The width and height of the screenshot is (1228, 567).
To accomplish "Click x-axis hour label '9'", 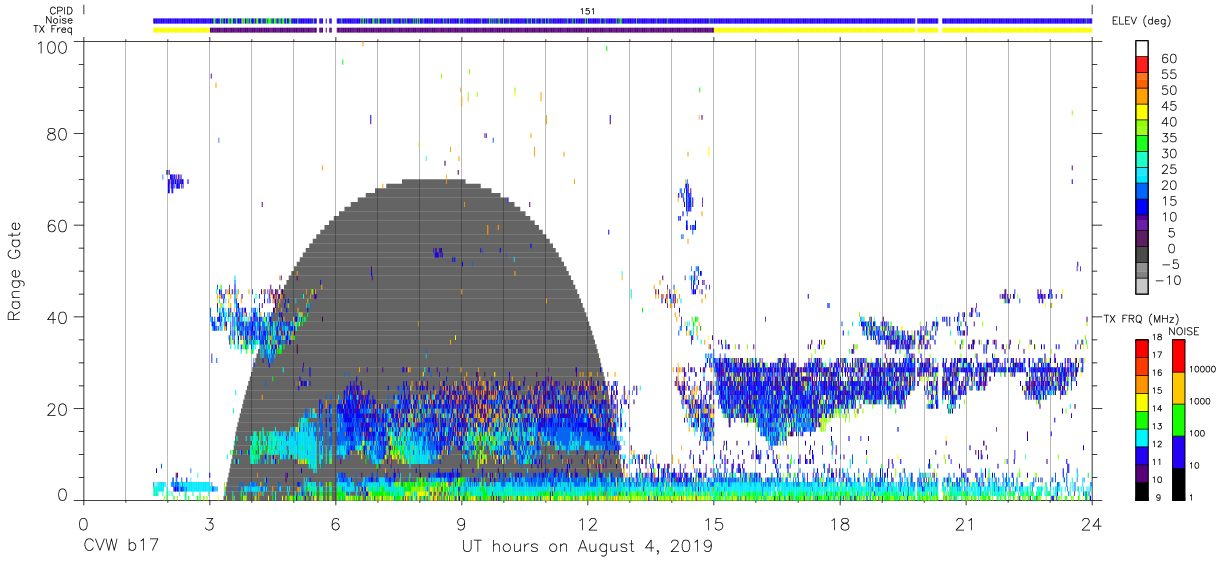I will pyautogui.click(x=462, y=523).
